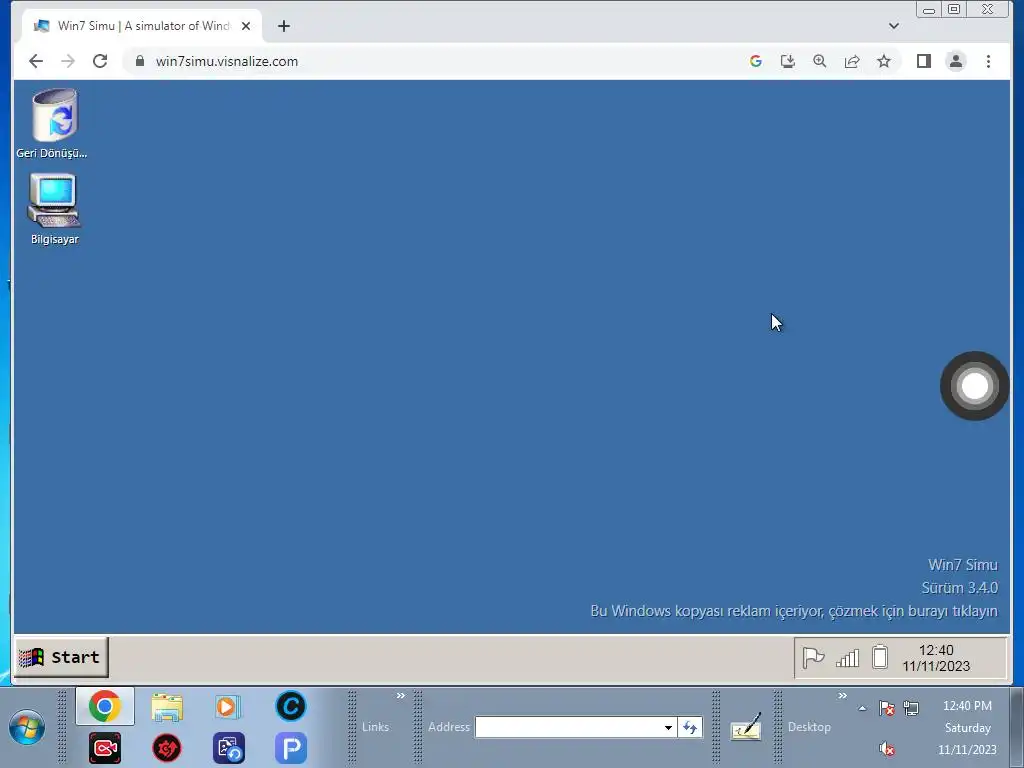Click the Google icon in omnibox

pos(756,61)
